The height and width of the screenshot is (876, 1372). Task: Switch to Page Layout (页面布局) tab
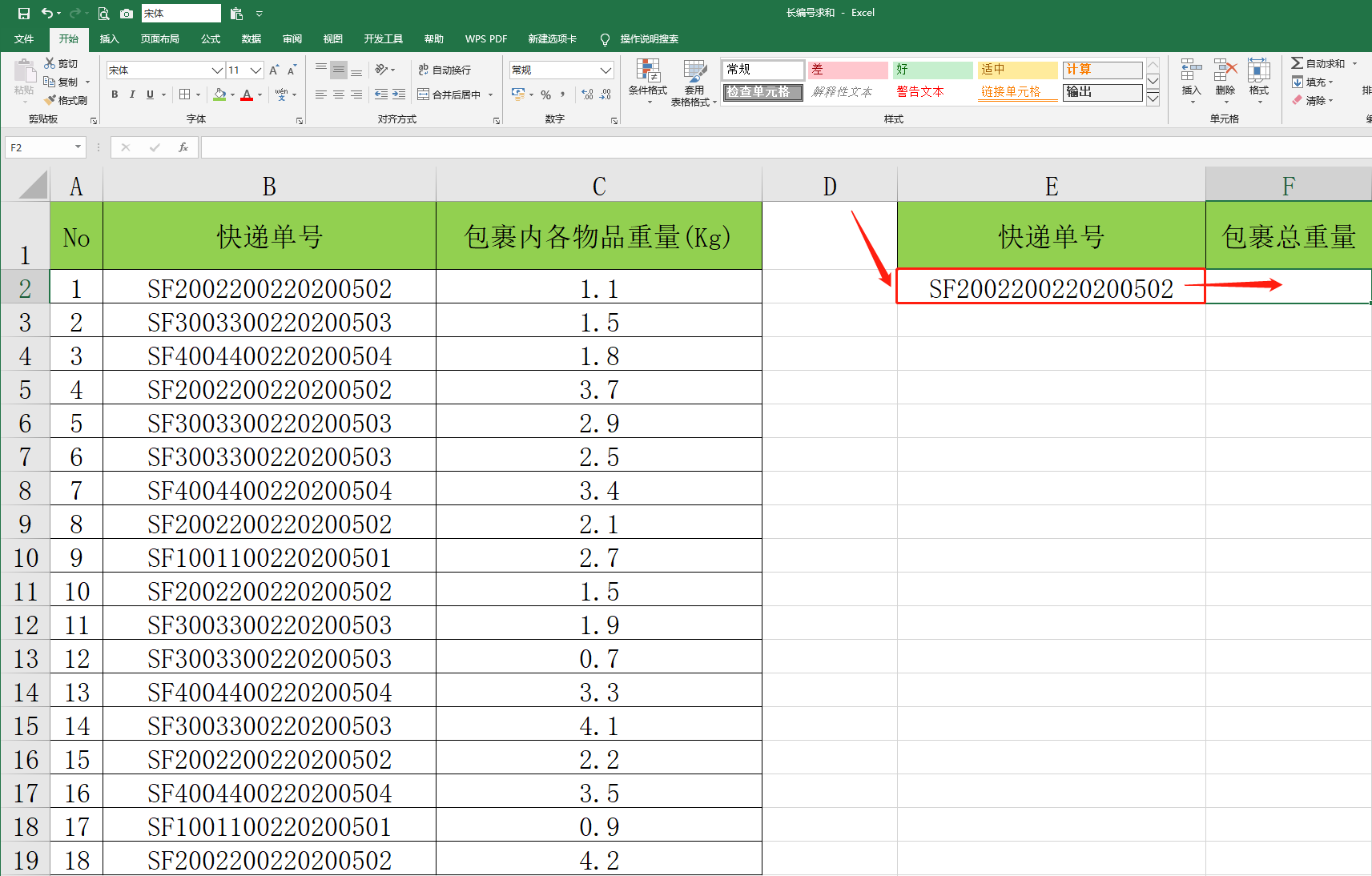point(159,38)
